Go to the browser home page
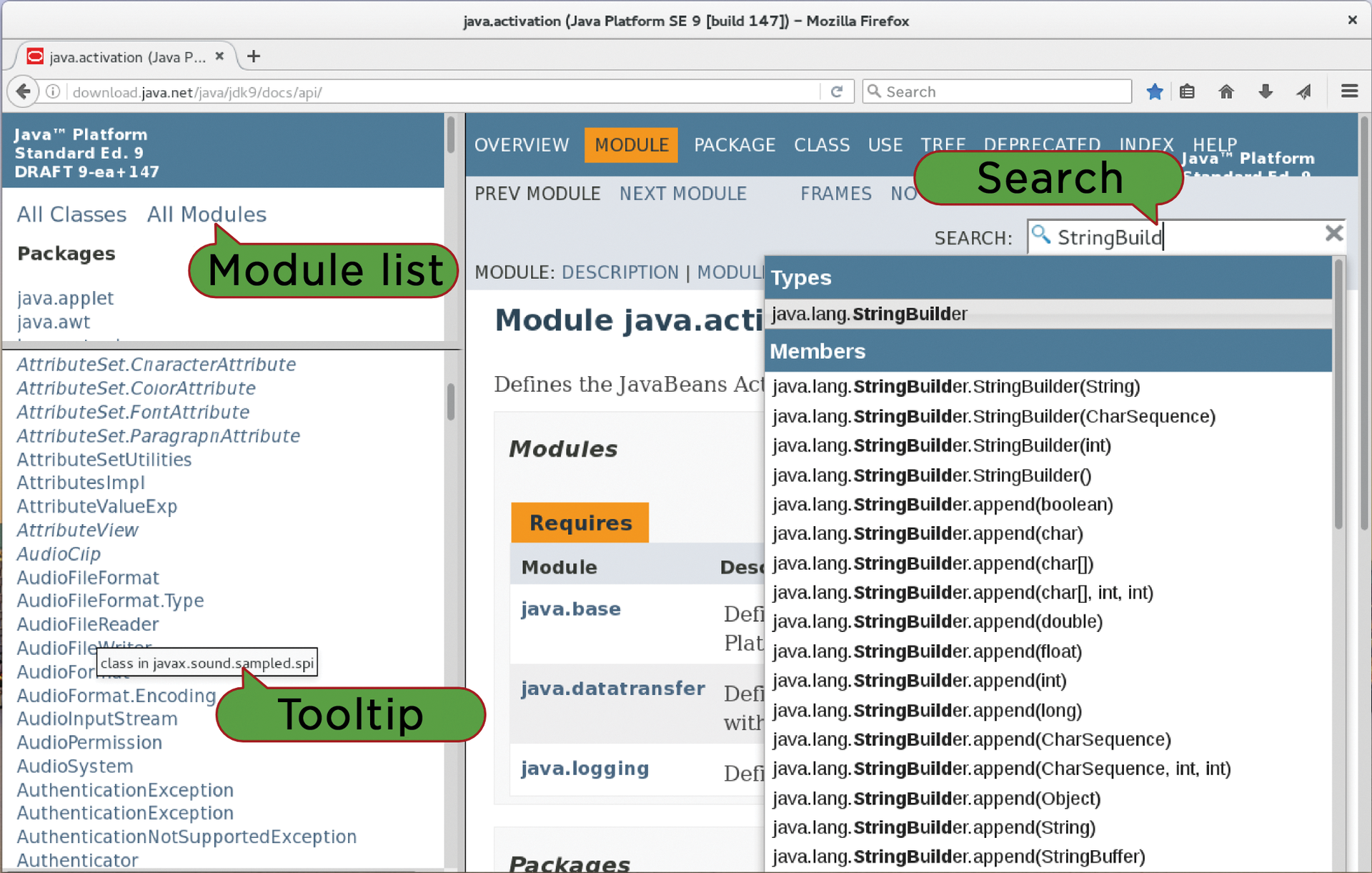This screenshot has height=873, width=1372. [1226, 92]
